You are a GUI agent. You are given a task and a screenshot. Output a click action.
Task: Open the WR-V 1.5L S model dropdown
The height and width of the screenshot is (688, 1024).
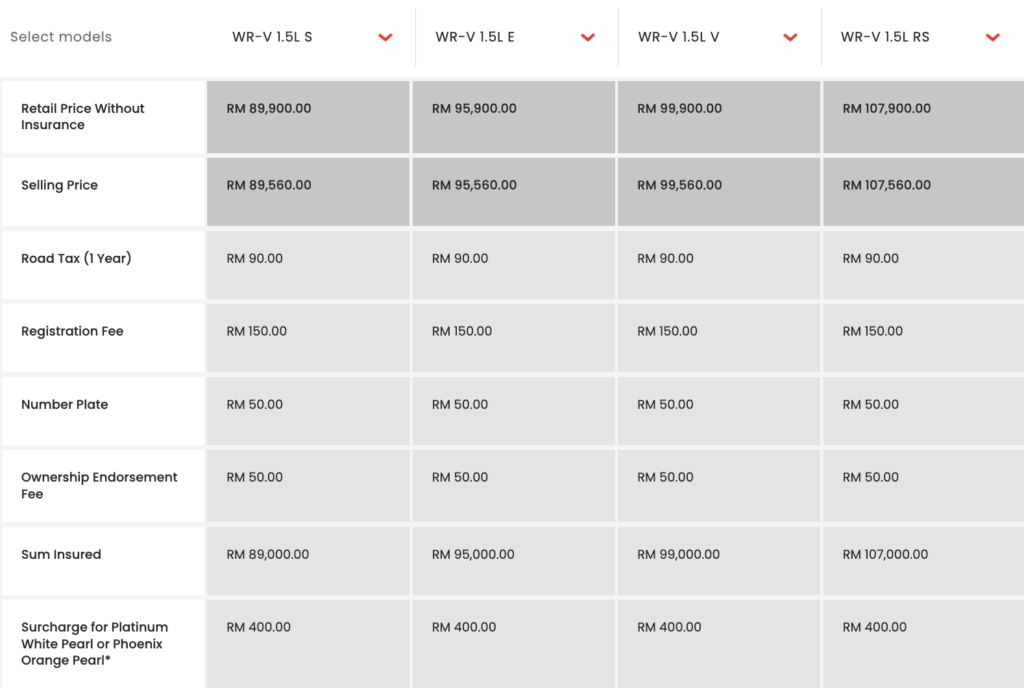coord(385,38)
